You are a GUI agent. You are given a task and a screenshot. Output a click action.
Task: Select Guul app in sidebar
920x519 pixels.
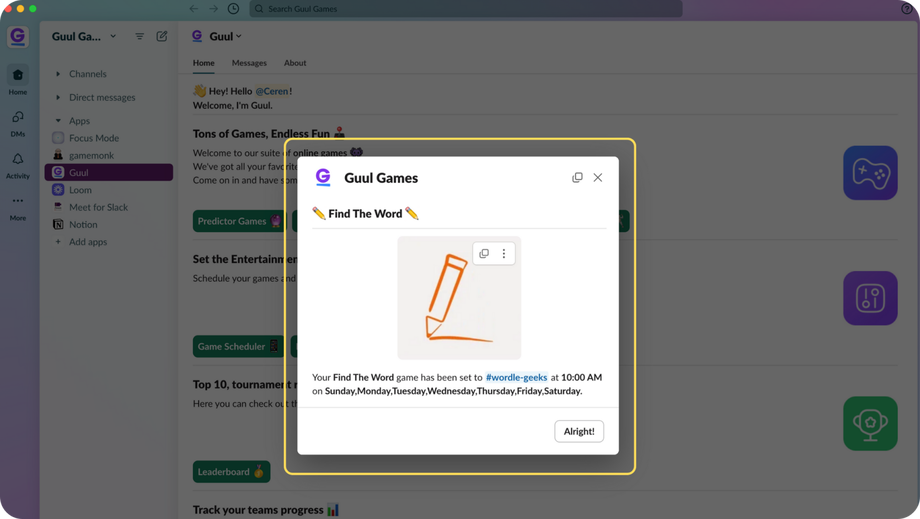pyautogui.click(x=109, y=172)
